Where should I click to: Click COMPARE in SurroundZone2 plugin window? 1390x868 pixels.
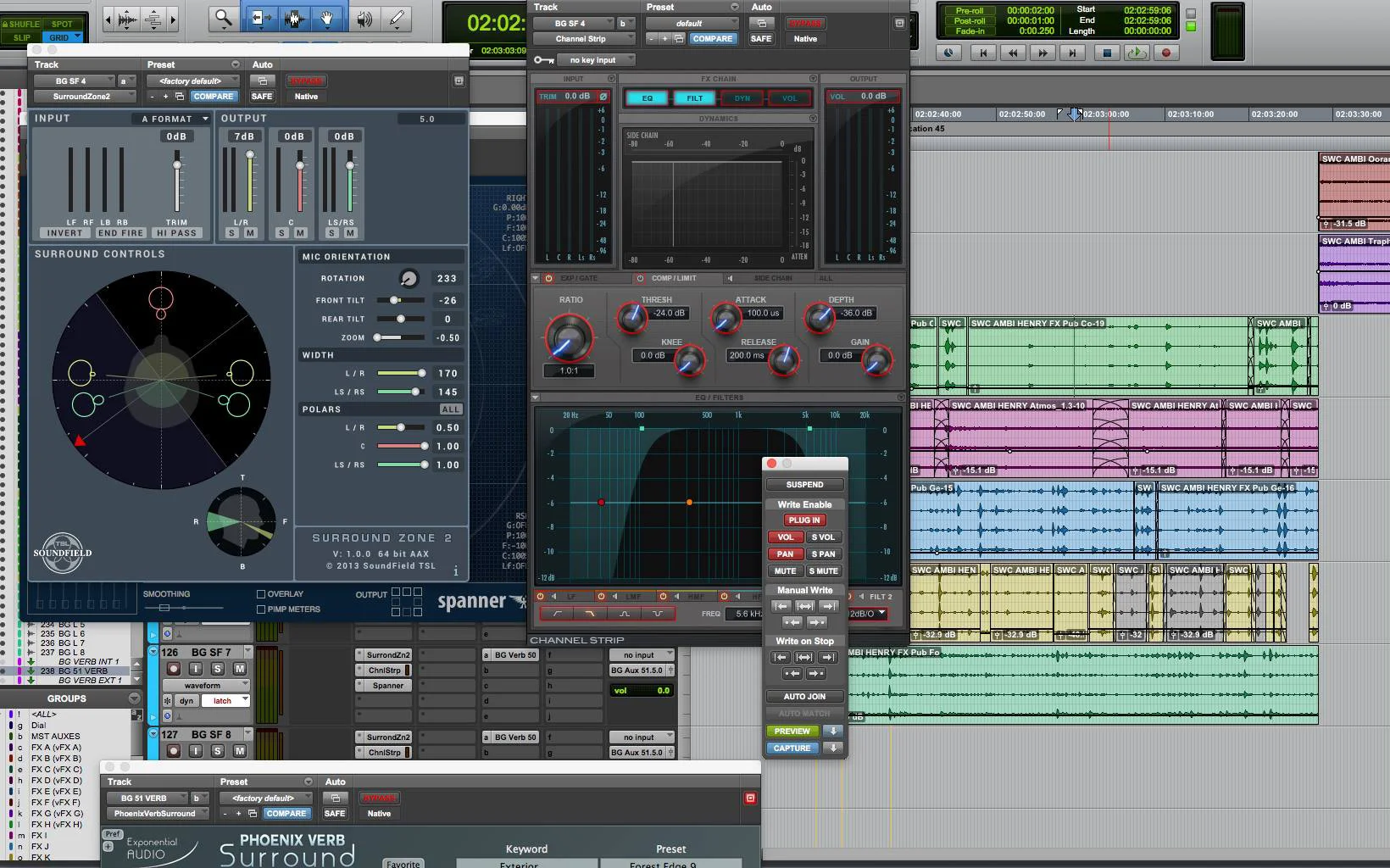point(214,97)
